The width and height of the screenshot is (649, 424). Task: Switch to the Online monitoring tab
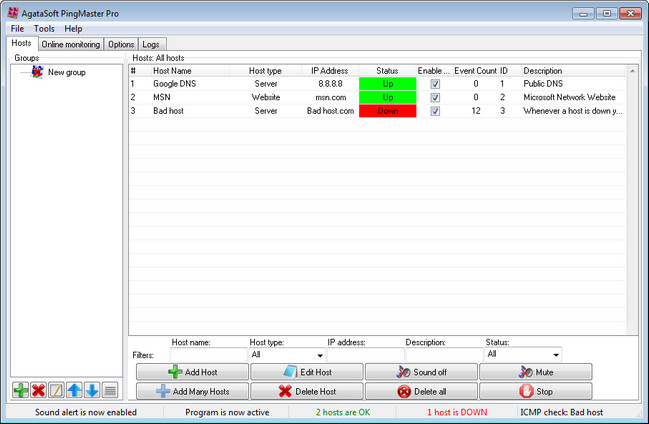71,44
